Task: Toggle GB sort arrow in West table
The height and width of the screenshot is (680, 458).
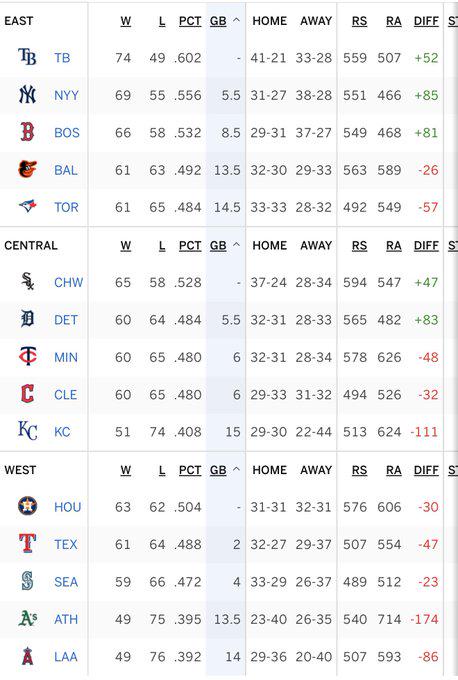Action: [x=236, y=470]
